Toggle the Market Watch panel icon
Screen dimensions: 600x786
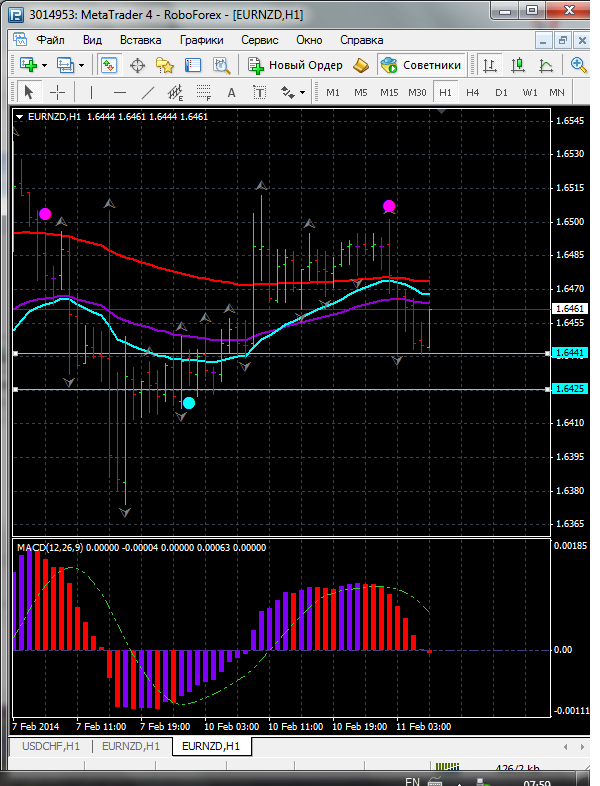[109, 65]
